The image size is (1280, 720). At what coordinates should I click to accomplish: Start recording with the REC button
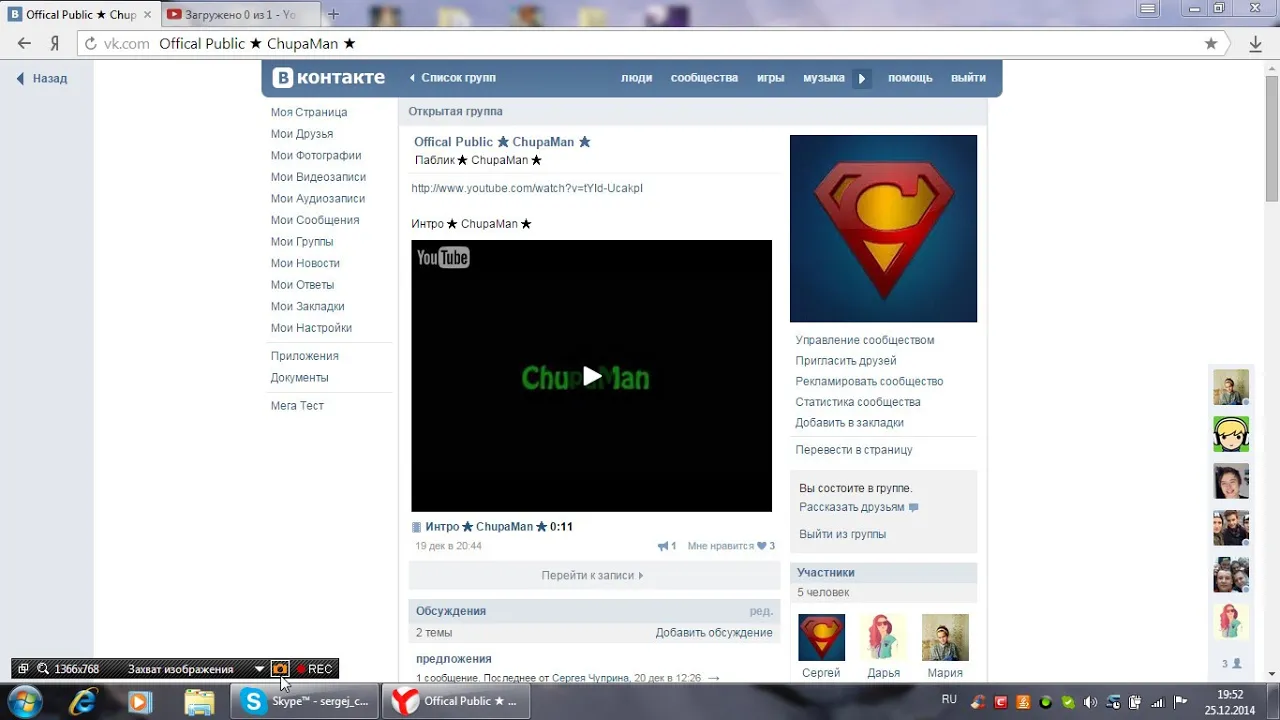pyautogui.click(x=314, y=669)
